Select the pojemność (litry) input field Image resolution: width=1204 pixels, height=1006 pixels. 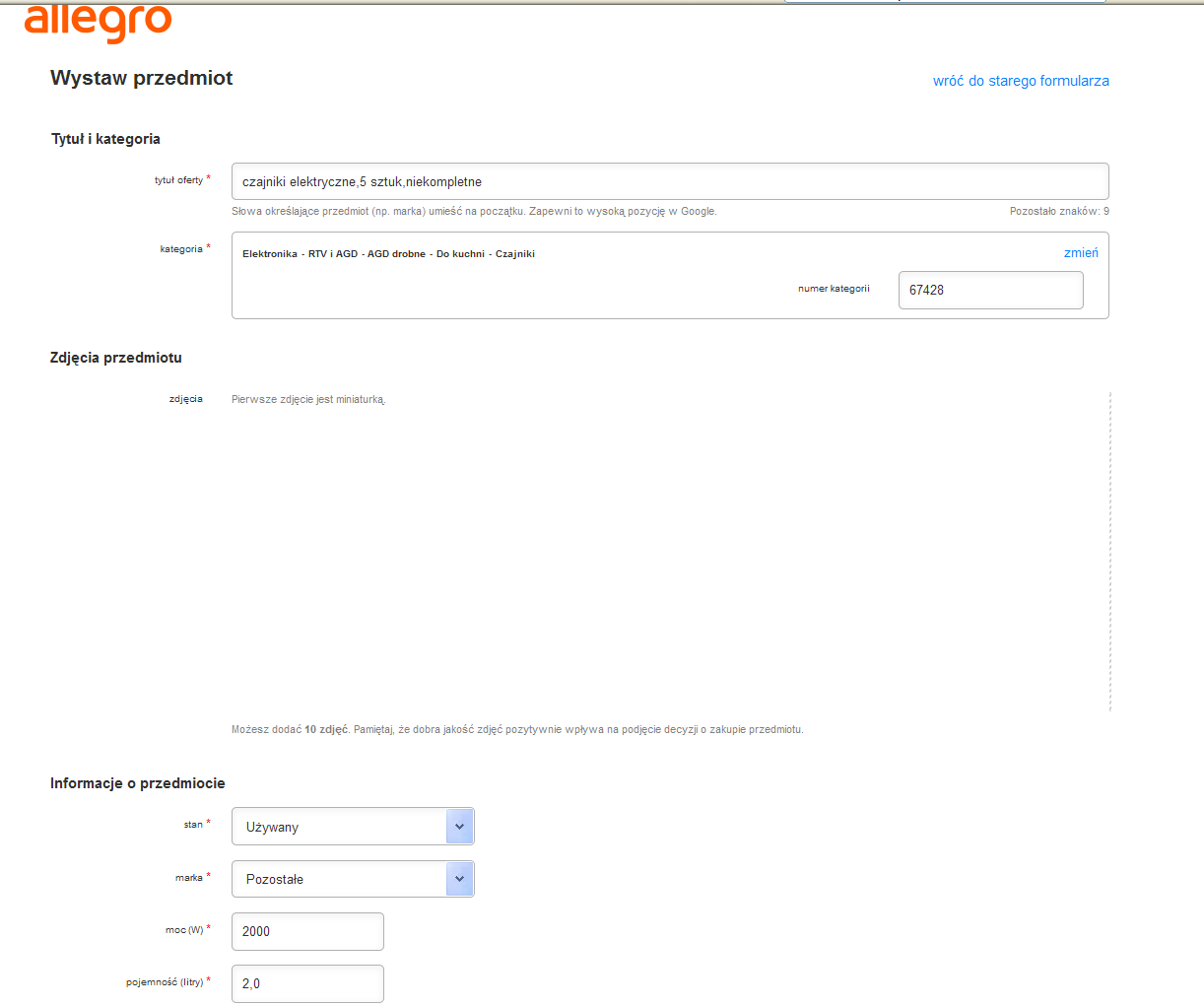[307, 983]
